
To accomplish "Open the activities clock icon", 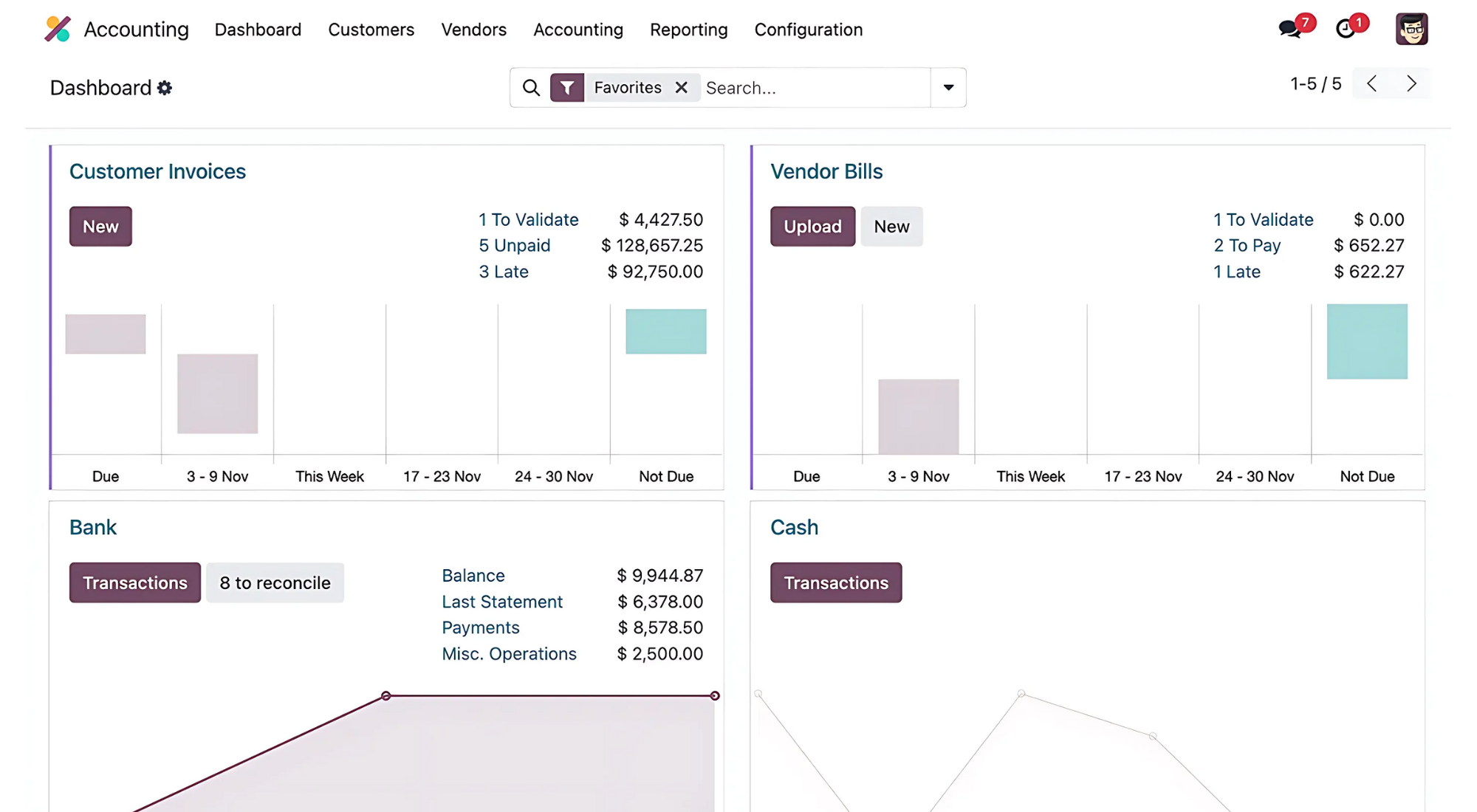I will pos(1346,29).
